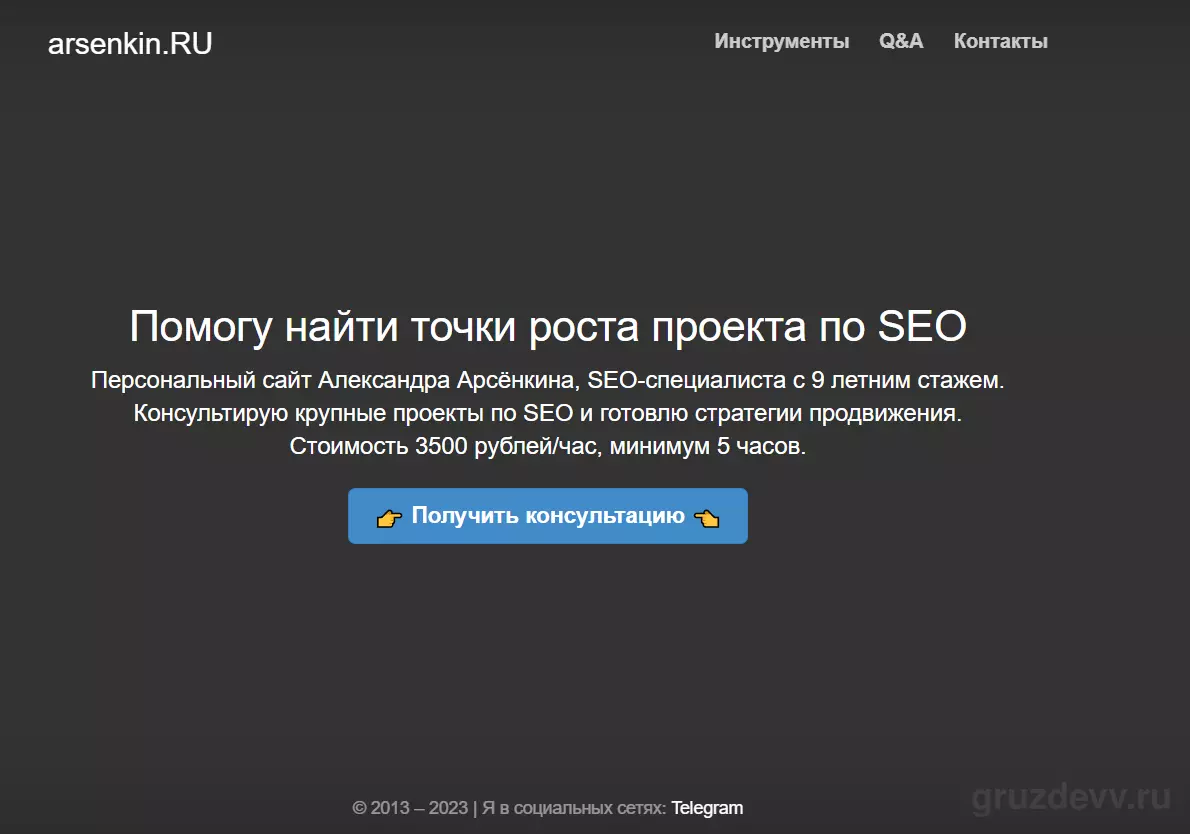
Task: Select the word SEO in the main heading
Action: pos(922,326)
